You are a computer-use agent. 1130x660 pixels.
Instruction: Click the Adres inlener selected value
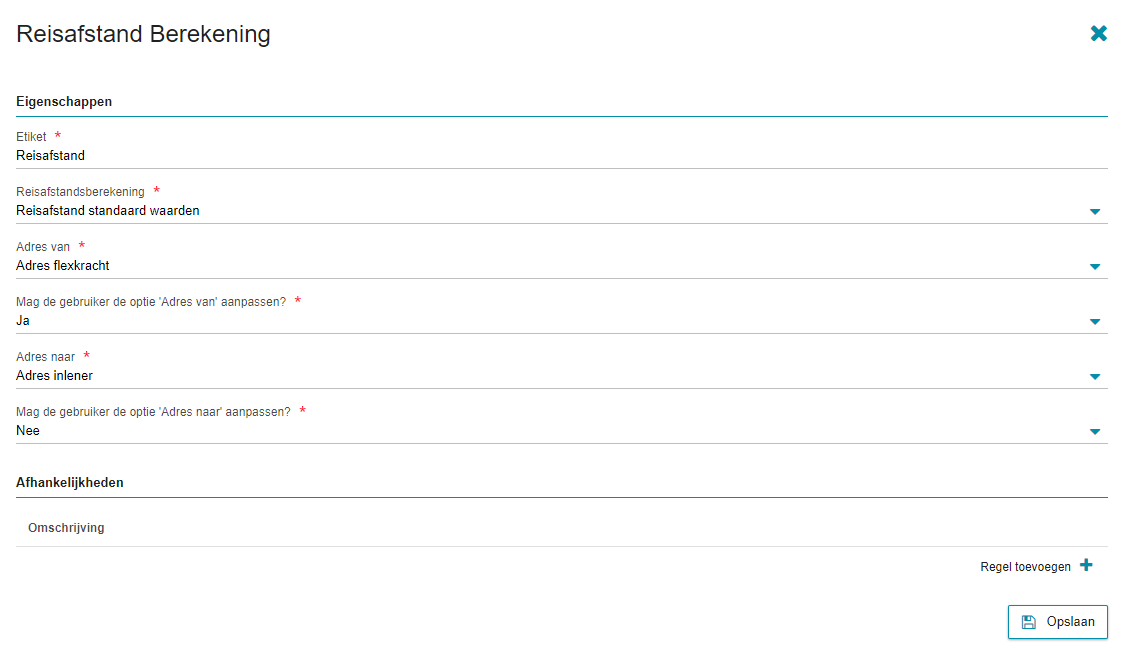coord(54,375)
